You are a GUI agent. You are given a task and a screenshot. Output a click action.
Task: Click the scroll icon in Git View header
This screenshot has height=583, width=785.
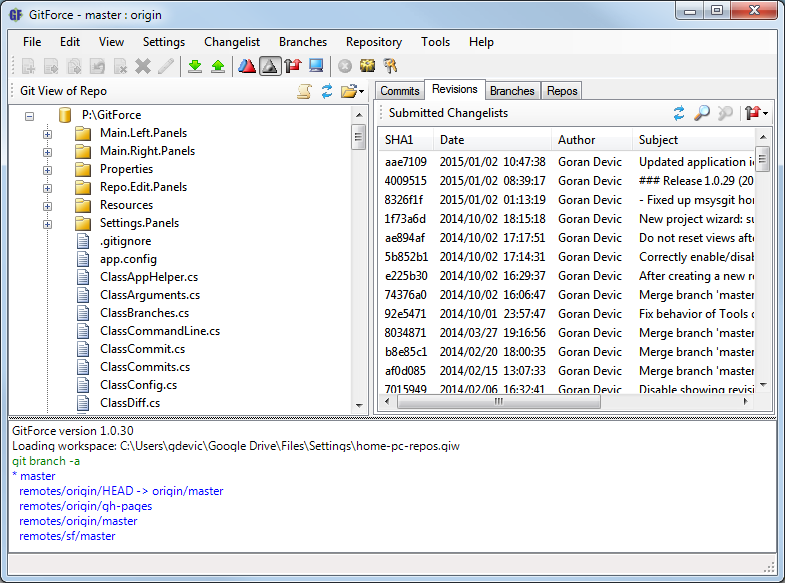coord(304,91)
